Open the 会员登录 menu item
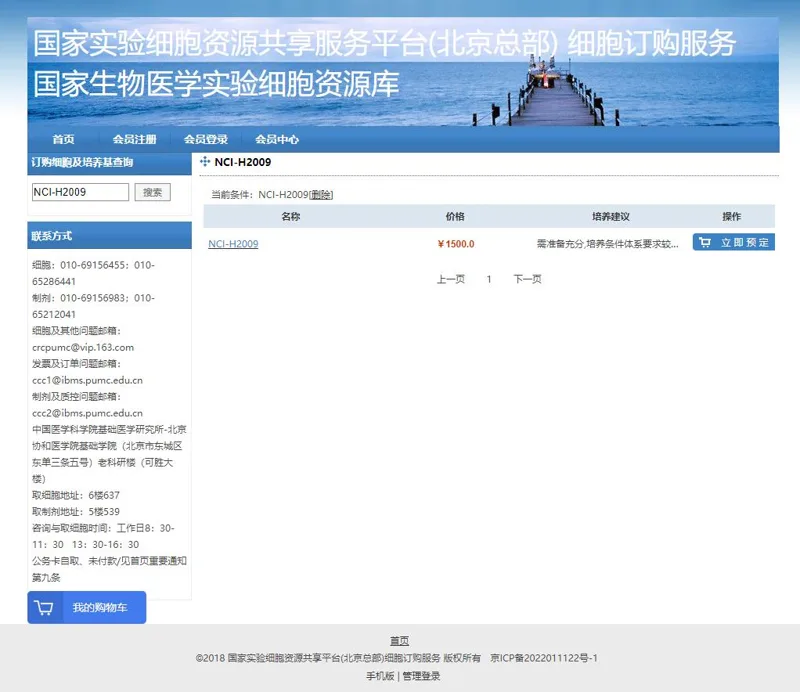800x692 pixels. [x=206, y=139]
